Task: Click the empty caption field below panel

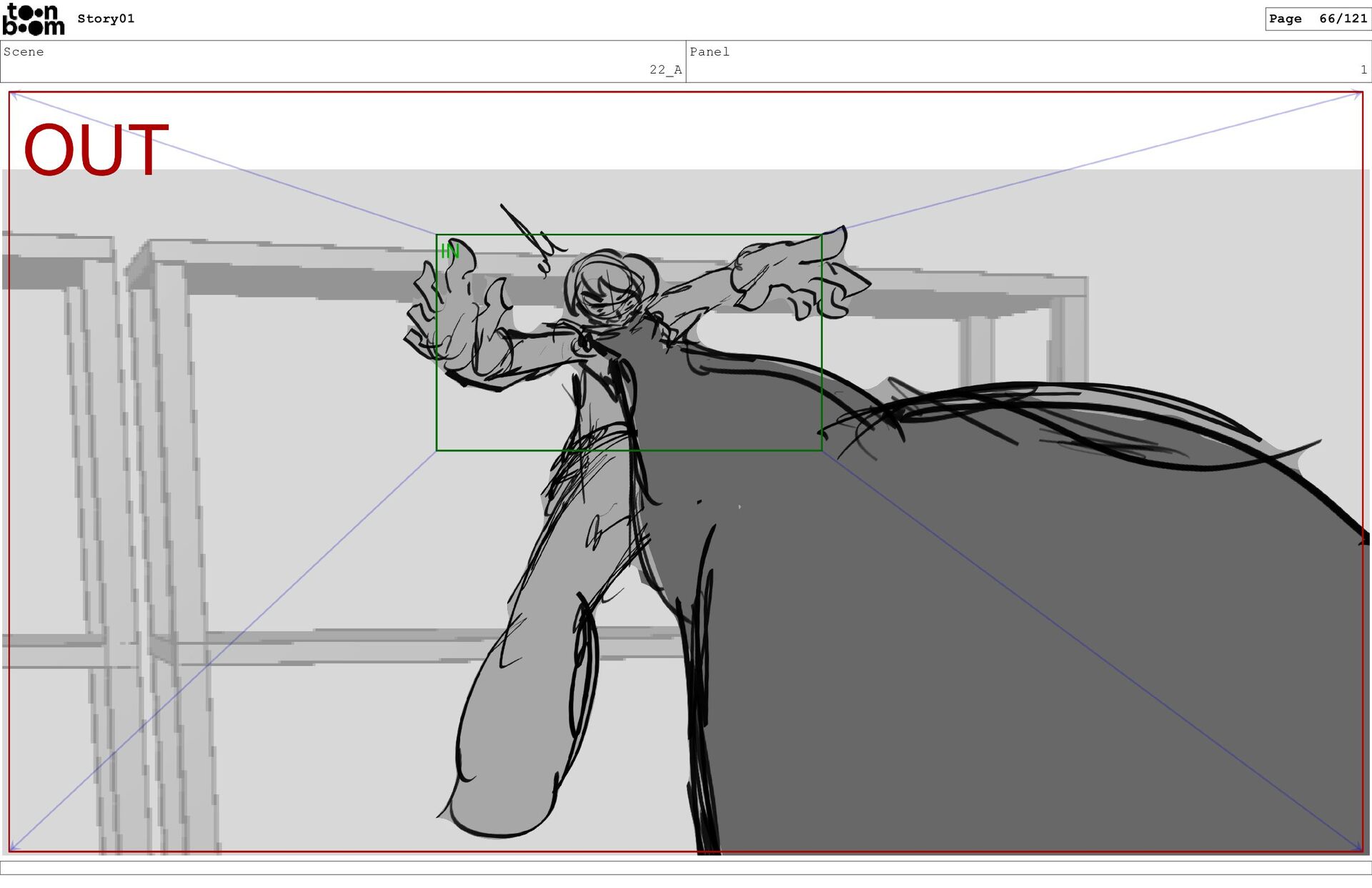Action: [x=686, y=867]
